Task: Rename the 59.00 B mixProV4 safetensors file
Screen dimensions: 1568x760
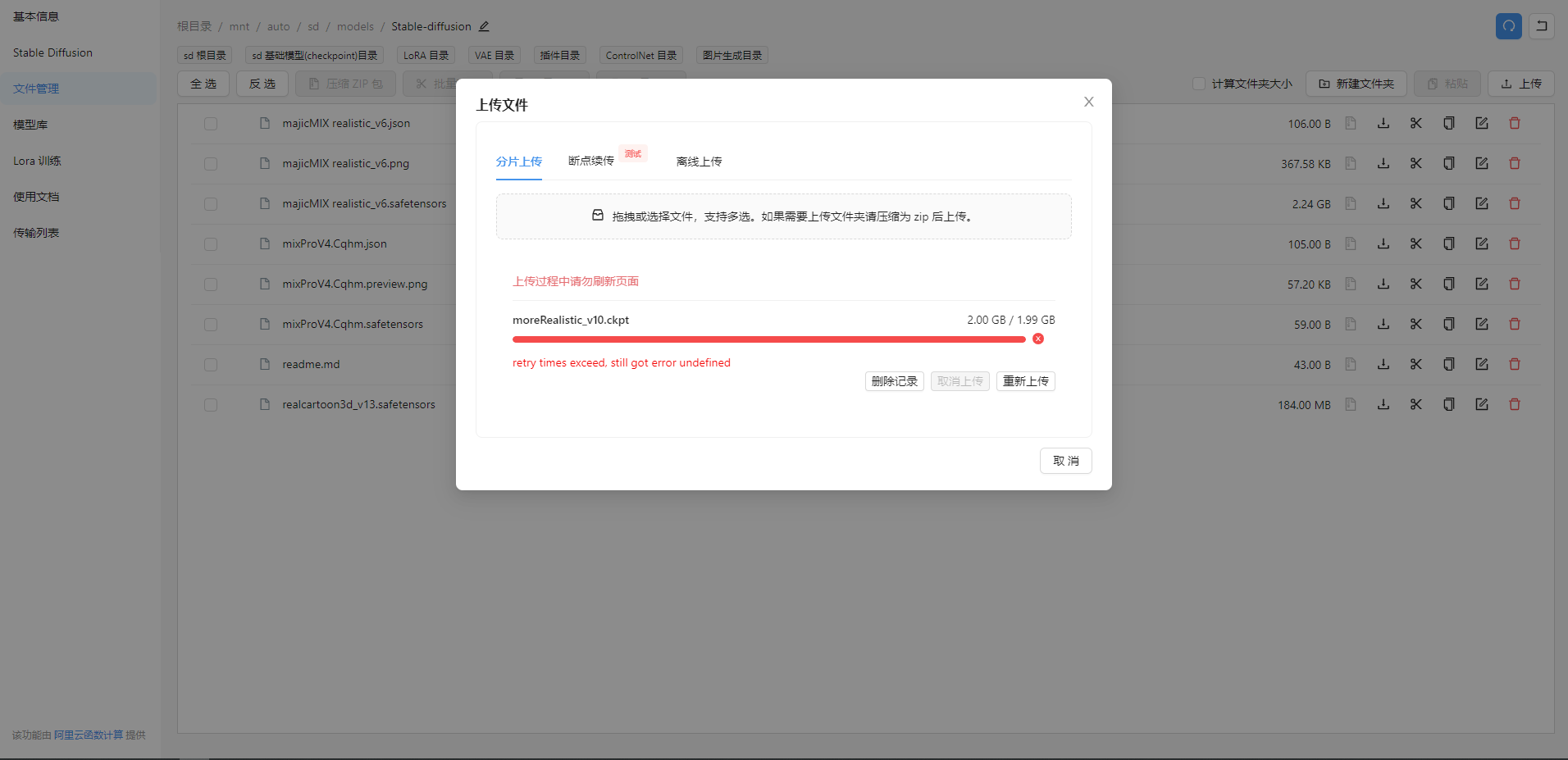Action: (1482, 325)
